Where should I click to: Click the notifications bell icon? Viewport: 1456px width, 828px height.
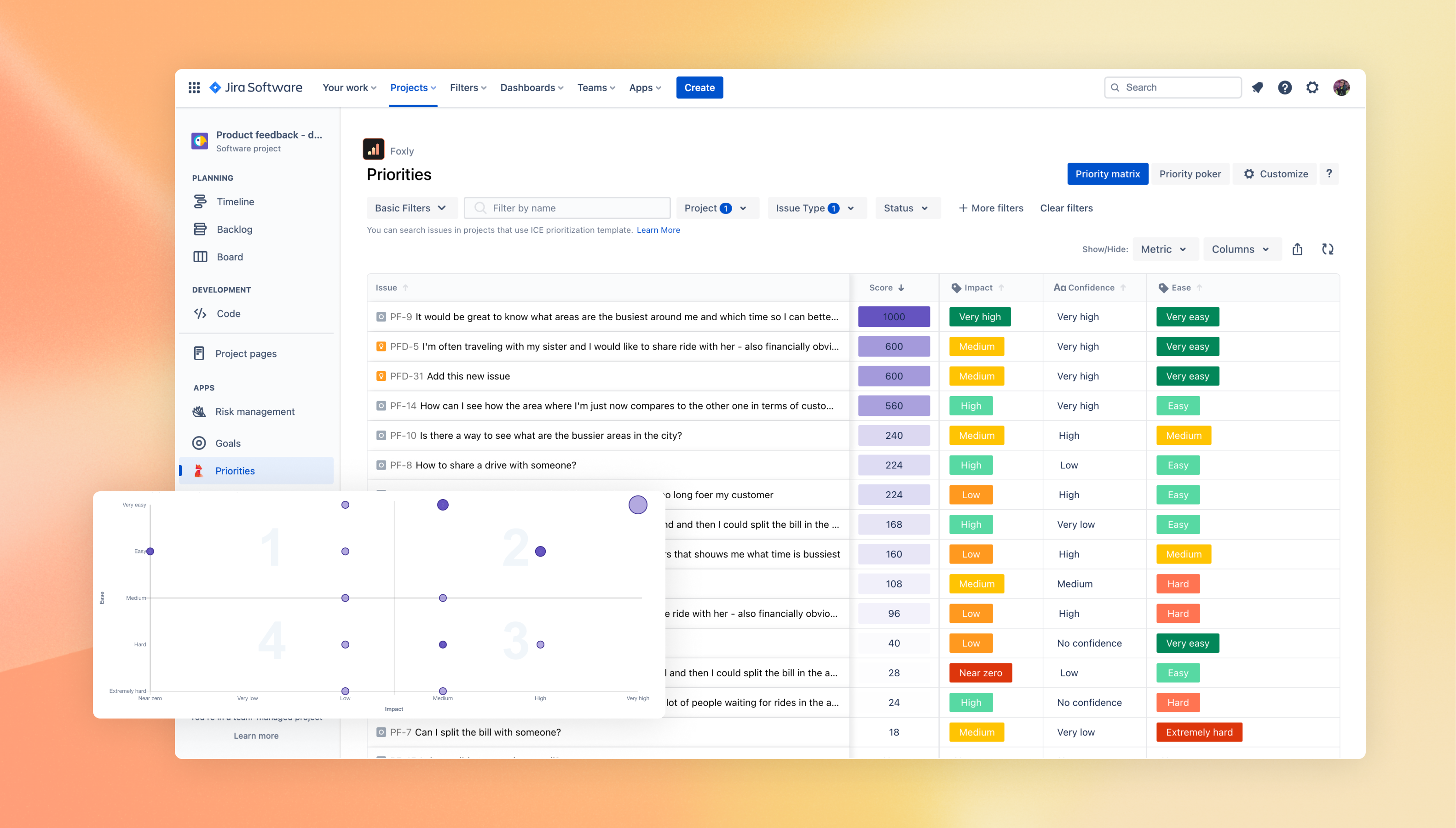tap(1258, 87)
